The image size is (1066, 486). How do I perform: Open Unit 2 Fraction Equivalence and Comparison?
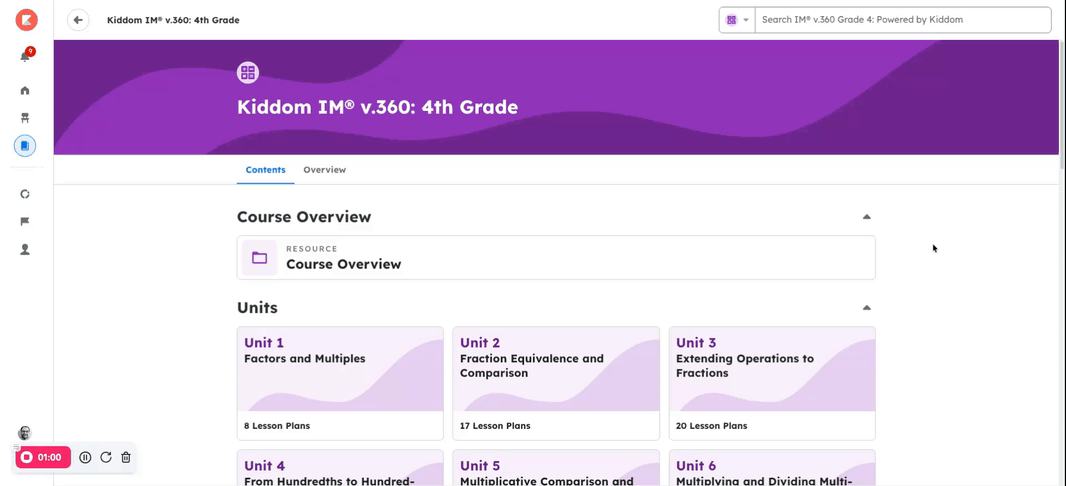tap(556, 383)
